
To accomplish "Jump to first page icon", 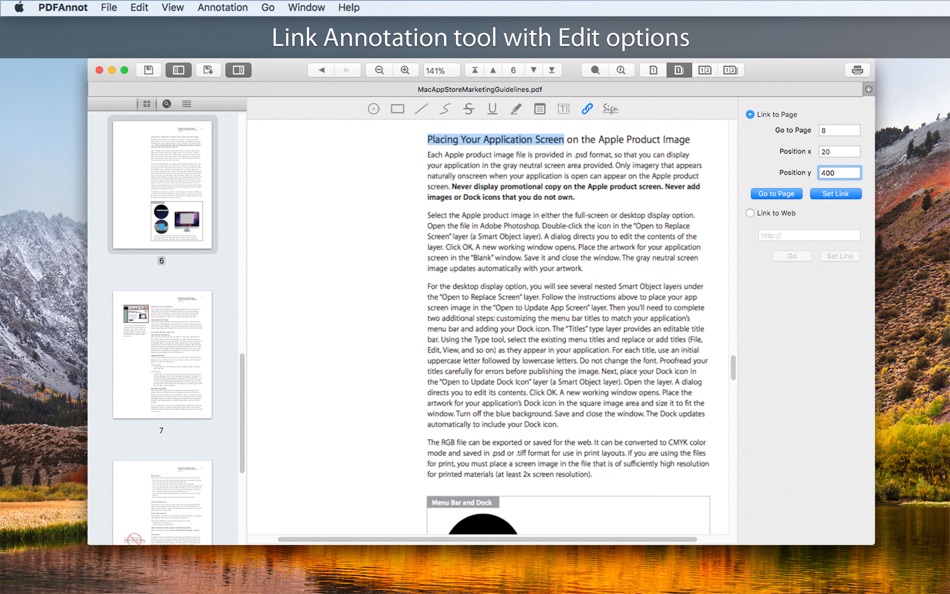I will point(475,70).
